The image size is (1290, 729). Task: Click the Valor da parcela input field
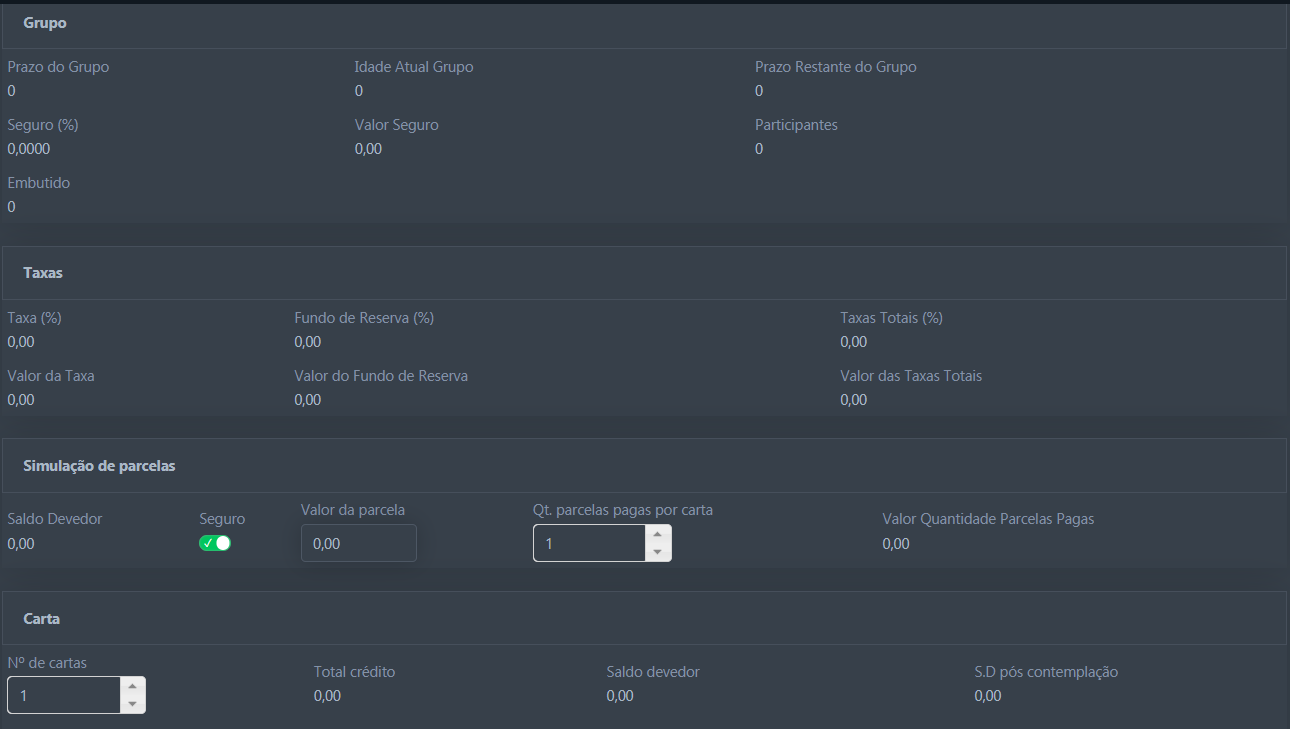[358, 543]
